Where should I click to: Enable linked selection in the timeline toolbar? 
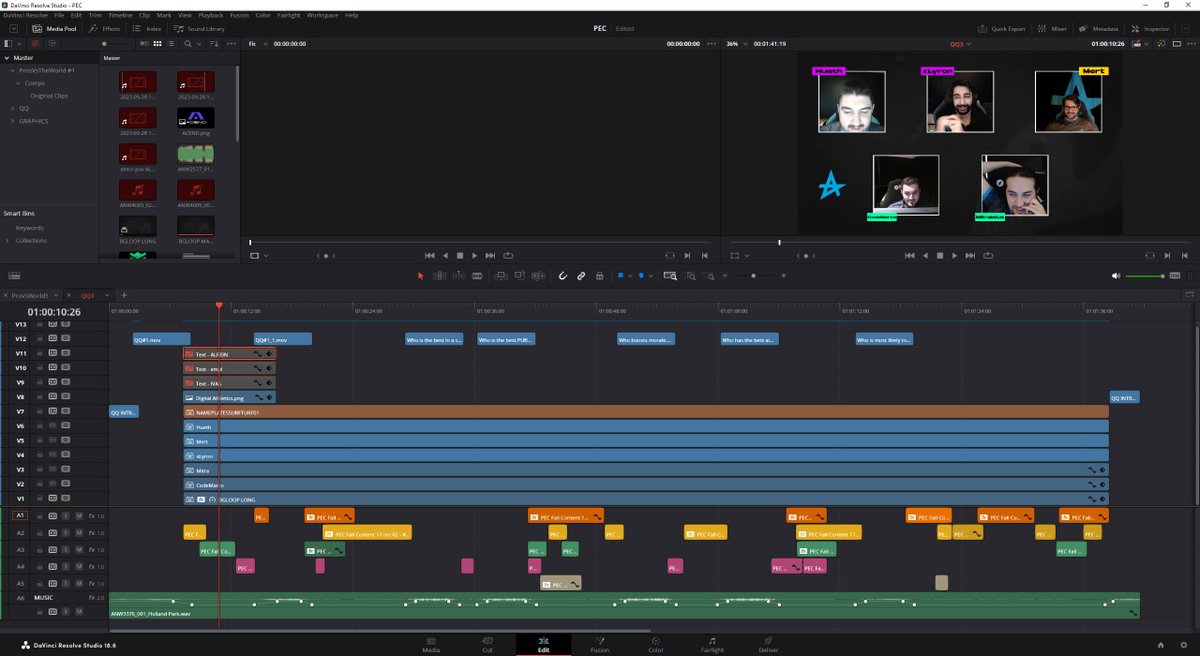pos(582,276)
